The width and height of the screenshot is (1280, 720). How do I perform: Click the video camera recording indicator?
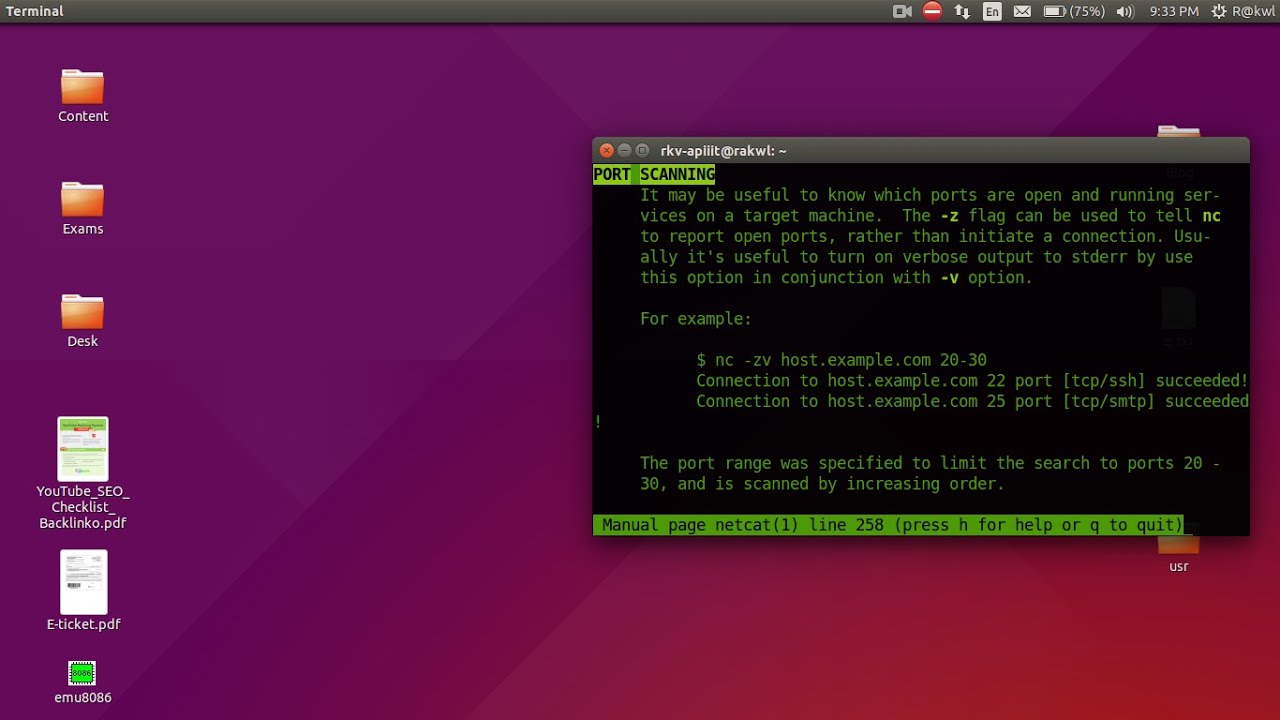(x=902, y=12)
